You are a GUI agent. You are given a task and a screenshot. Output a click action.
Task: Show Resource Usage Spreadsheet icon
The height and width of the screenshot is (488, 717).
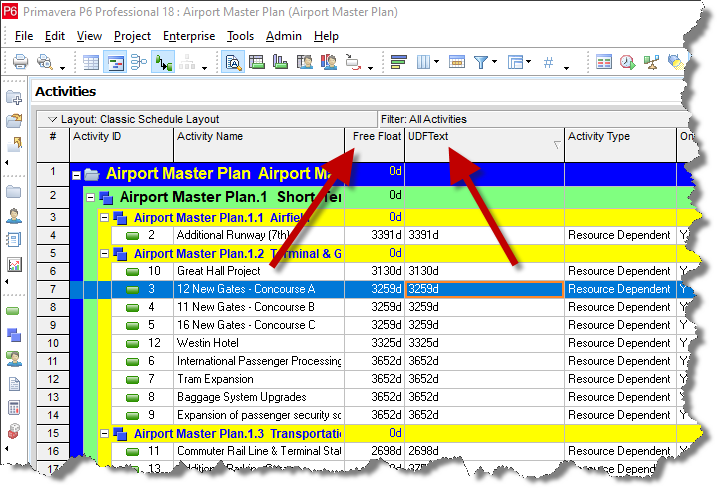[x=305, y=62]
